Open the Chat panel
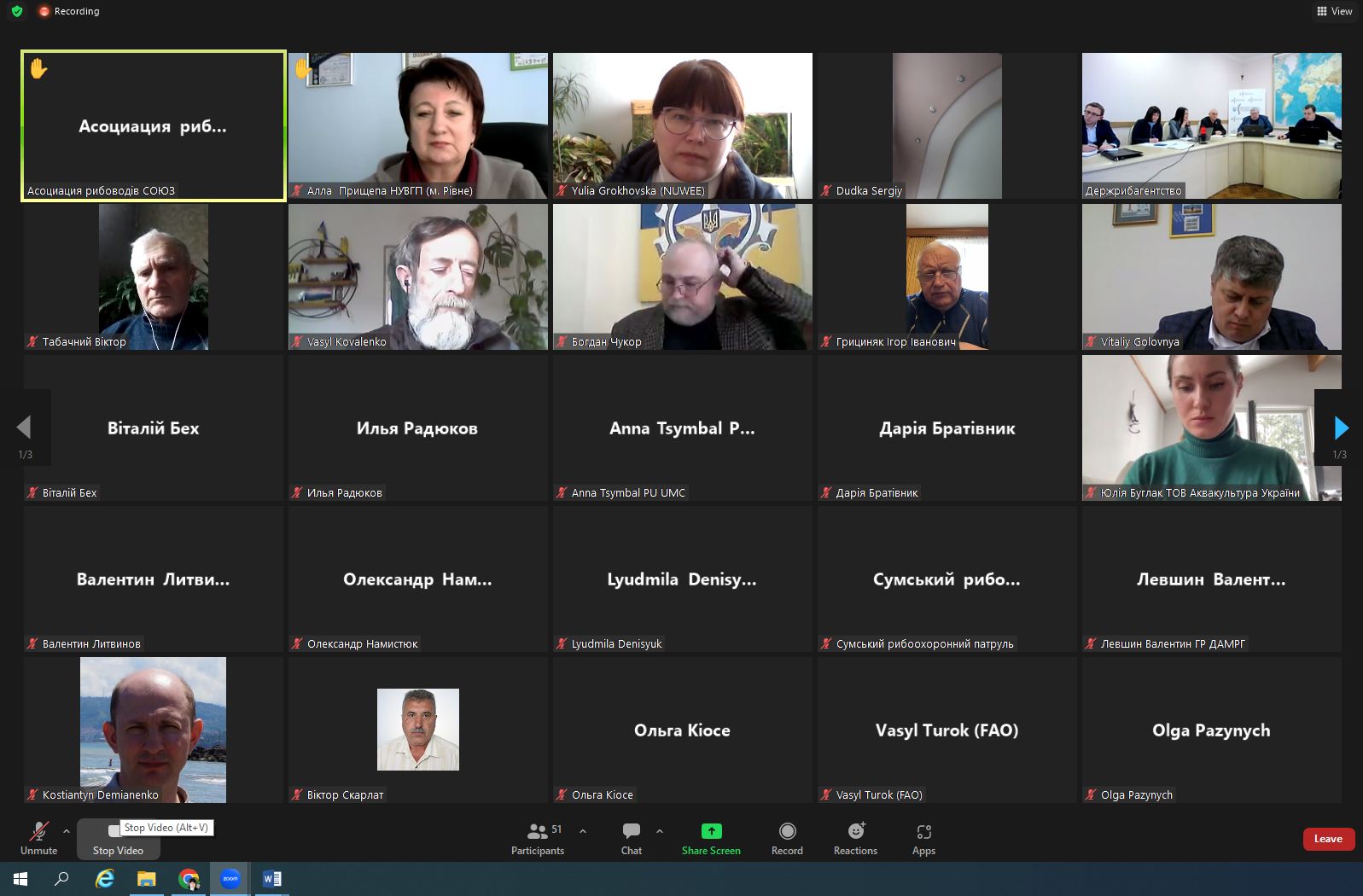The width and height of the screenshot is (1363, 896). 631,837
